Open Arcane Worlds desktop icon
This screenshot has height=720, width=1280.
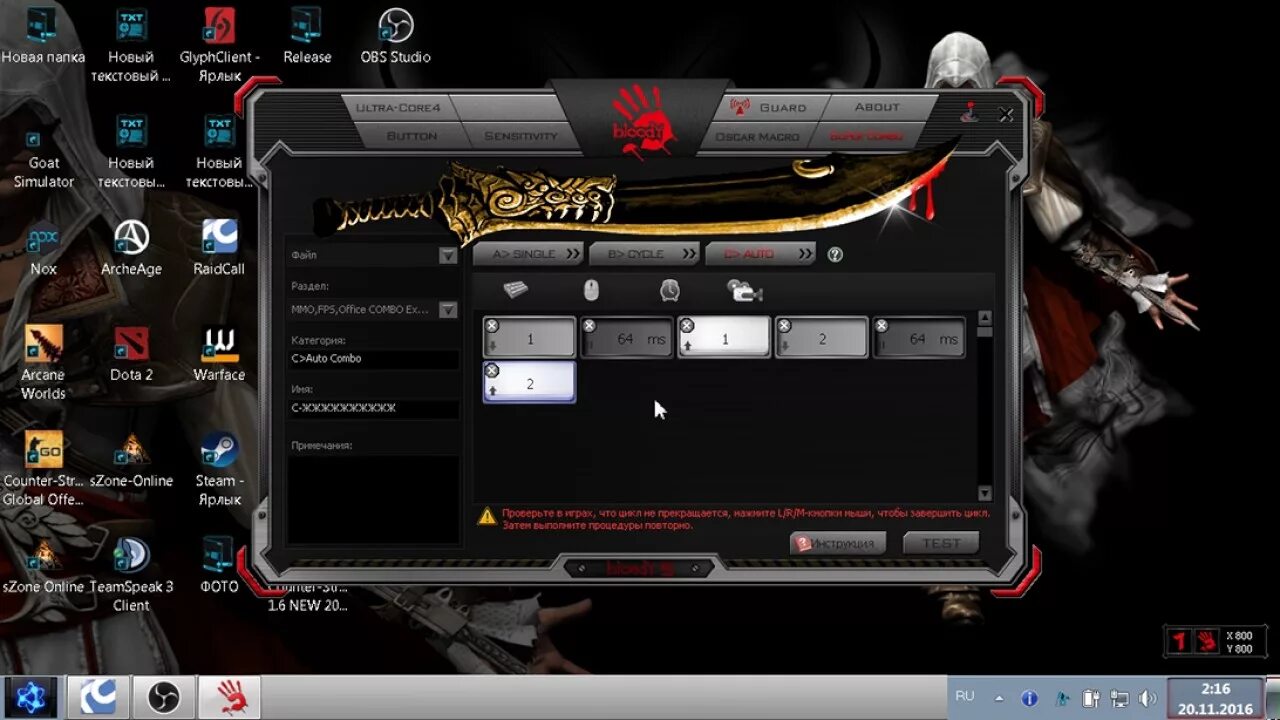pos(43,363)
